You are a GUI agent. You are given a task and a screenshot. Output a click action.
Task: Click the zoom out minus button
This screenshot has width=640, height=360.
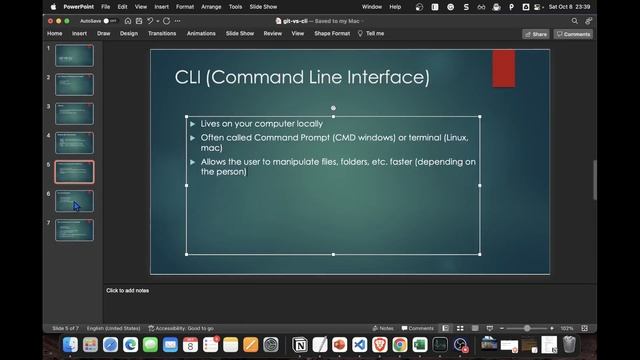pyautogui.click(x=502, y=328)
